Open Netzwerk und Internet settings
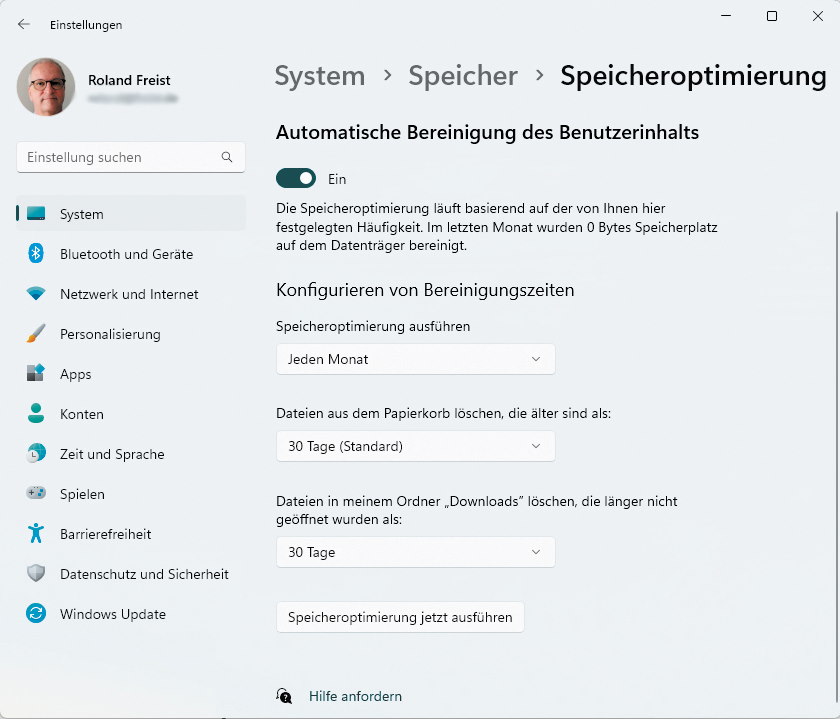Image resolution: width=840 pixels, height=719 pixels. click(131, 294)
